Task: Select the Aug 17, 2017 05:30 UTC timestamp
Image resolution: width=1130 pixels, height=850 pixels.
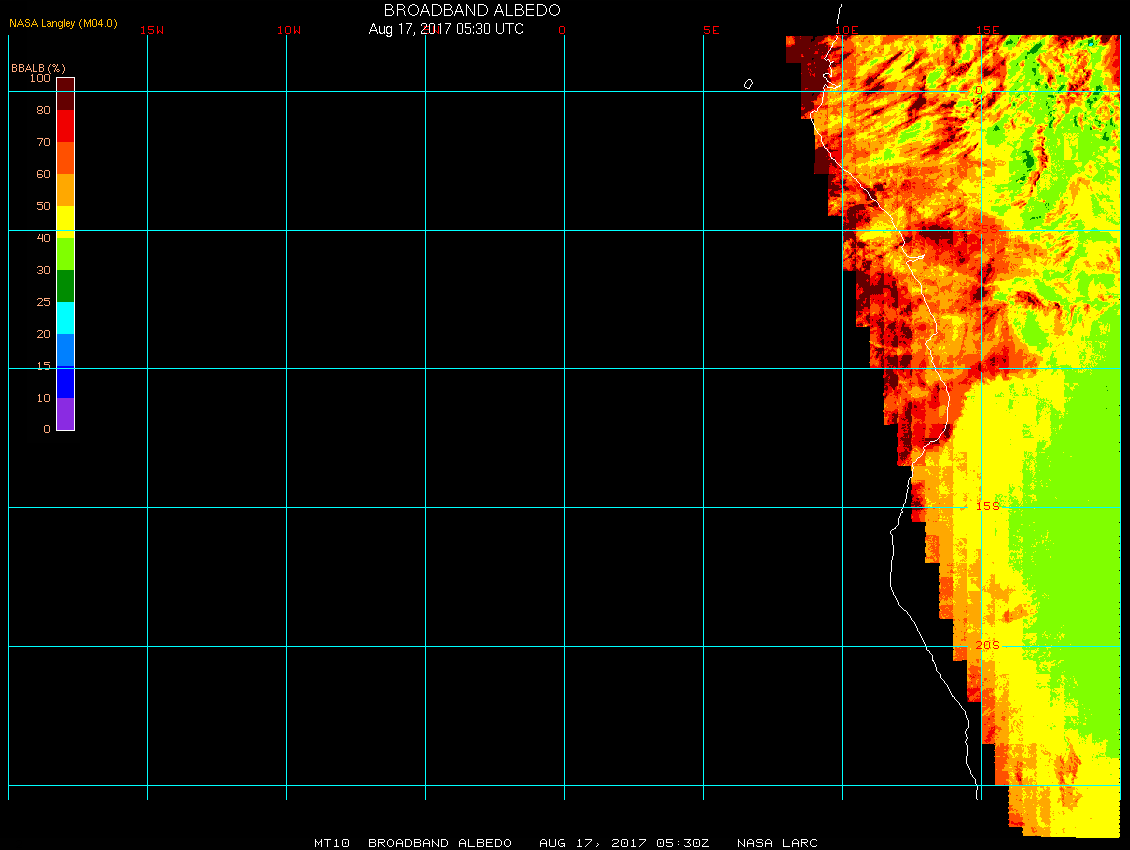Action: tap(446, 29)
